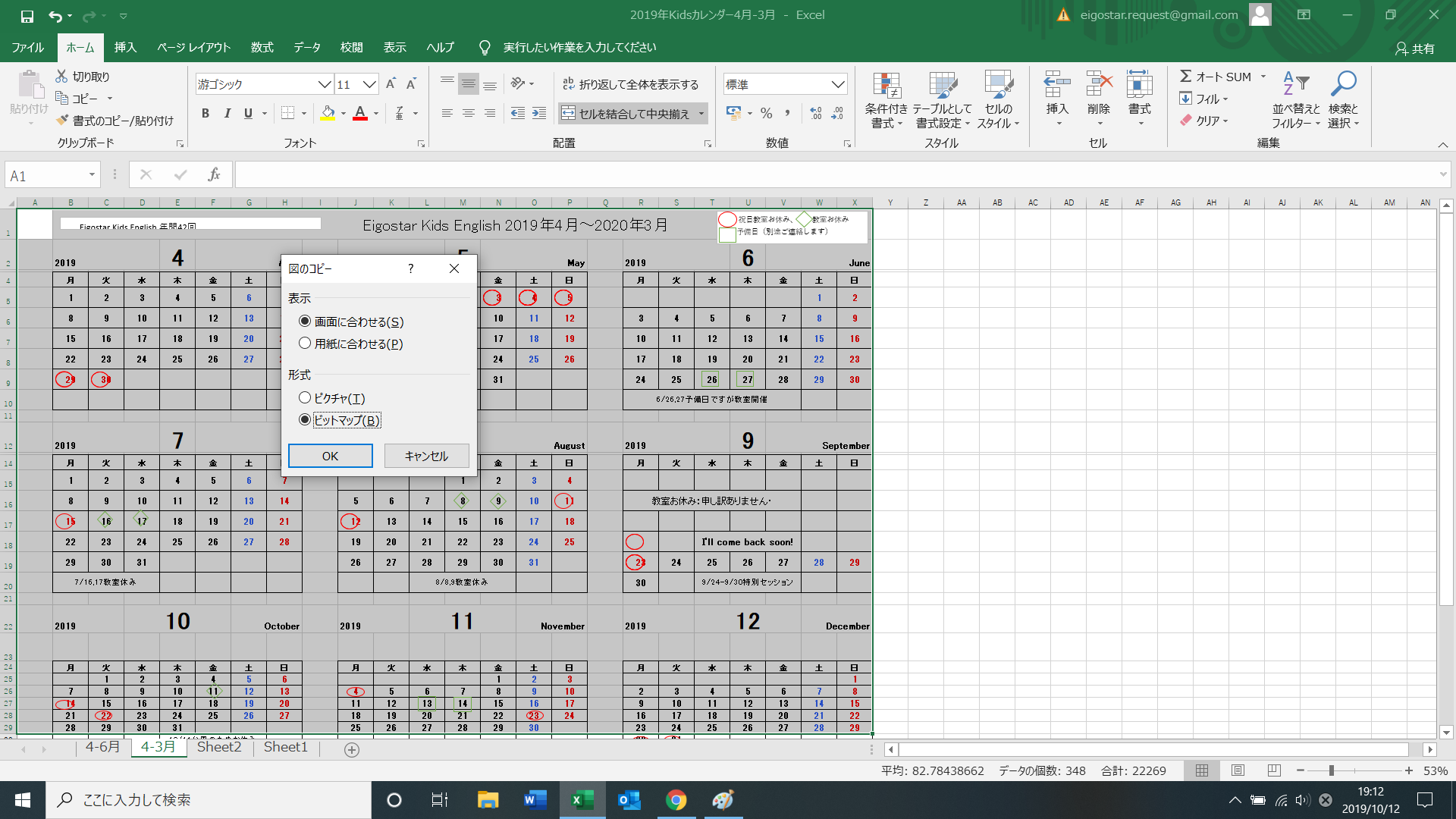The width and height of the screenshot is (1456, 819).
Task: Switch to データ ribbon tab
Action: [307, 48]
